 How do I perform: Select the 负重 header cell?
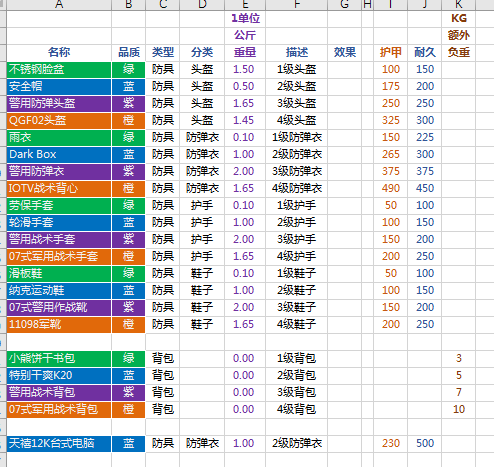pyautogui.click(x=459, y=53)
